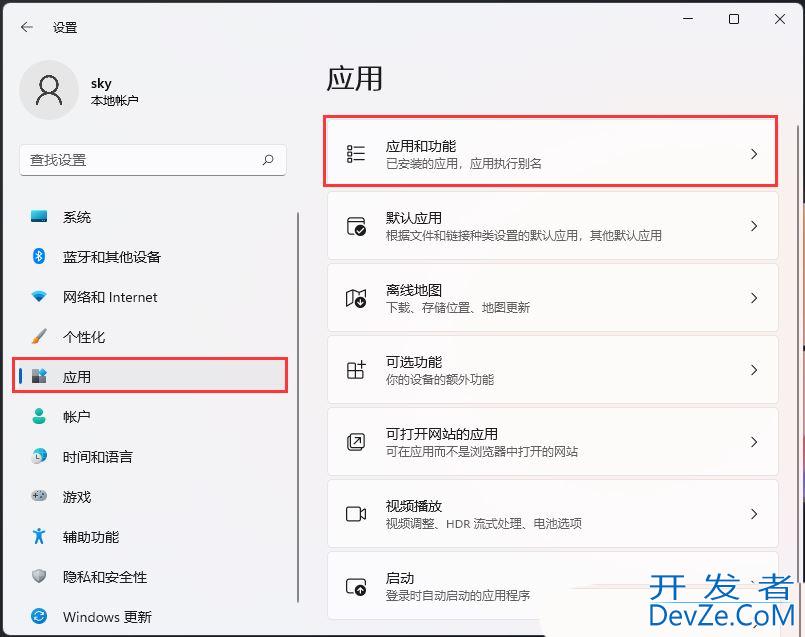
Task: Expand 应用和功能 with its chevron
Action: click(x=754, y=153)
